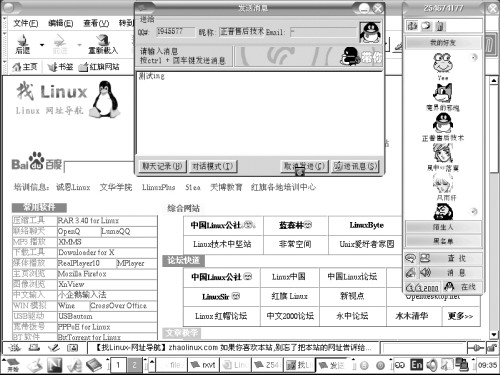Click the Back (后退) toolbar icon in the browser
This screenshot has height=375, width=500.
coord(23,44)
